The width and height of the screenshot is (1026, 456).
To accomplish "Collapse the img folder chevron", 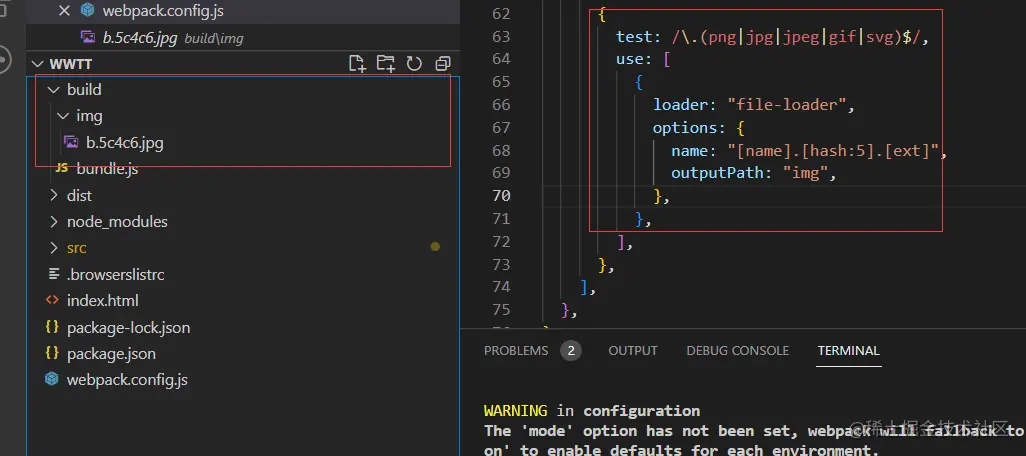I will (63, 116).
